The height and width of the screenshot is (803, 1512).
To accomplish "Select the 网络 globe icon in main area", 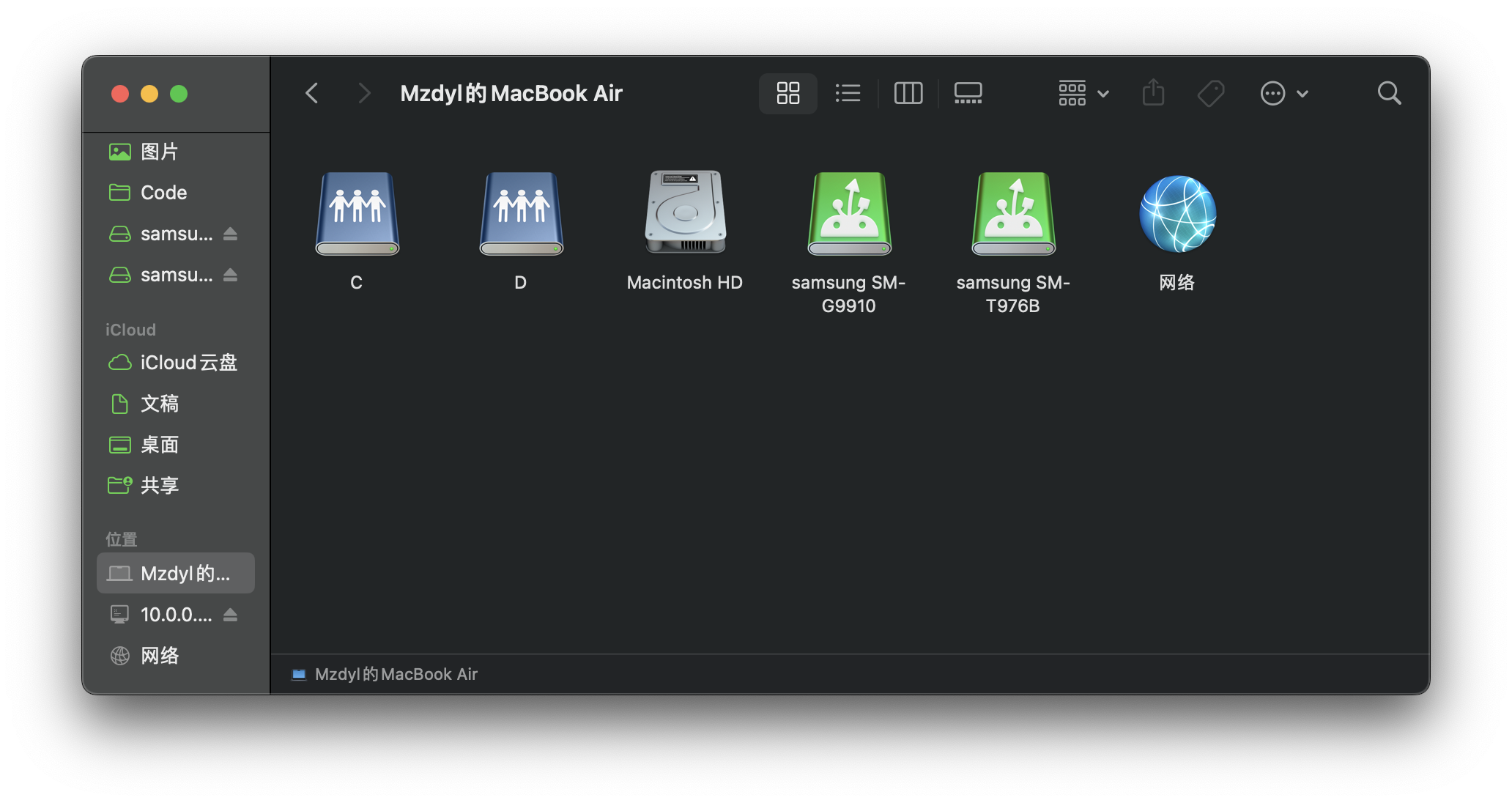I will [1177, 213].
